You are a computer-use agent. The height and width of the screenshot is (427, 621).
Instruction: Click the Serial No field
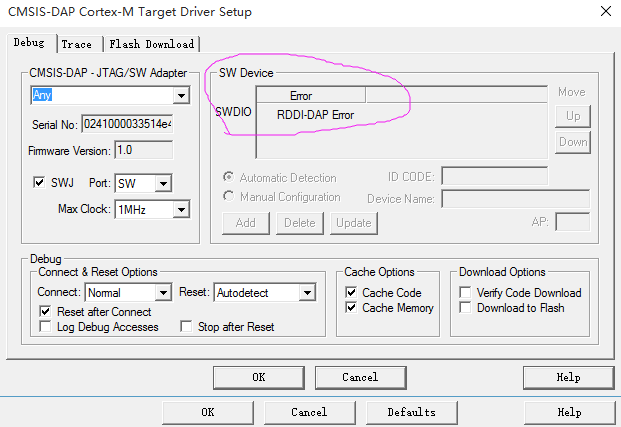pos(127,124)
